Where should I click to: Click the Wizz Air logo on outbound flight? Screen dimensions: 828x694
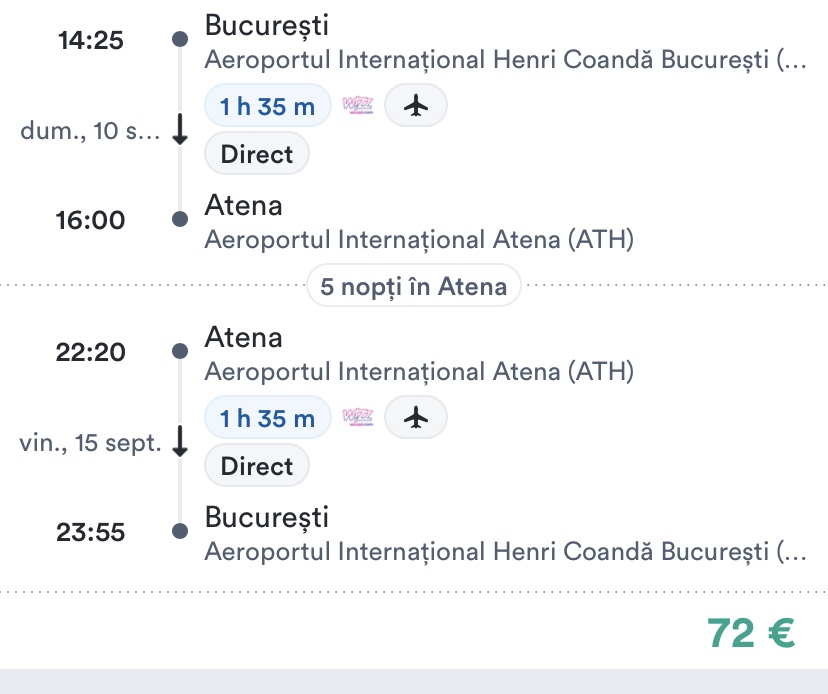point(357,106)
